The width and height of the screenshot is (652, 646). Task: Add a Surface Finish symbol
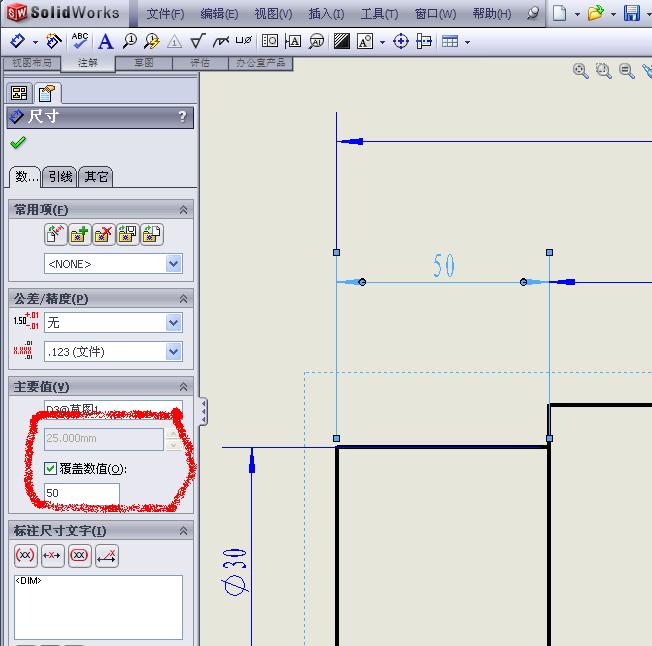[x=198, y=41]
